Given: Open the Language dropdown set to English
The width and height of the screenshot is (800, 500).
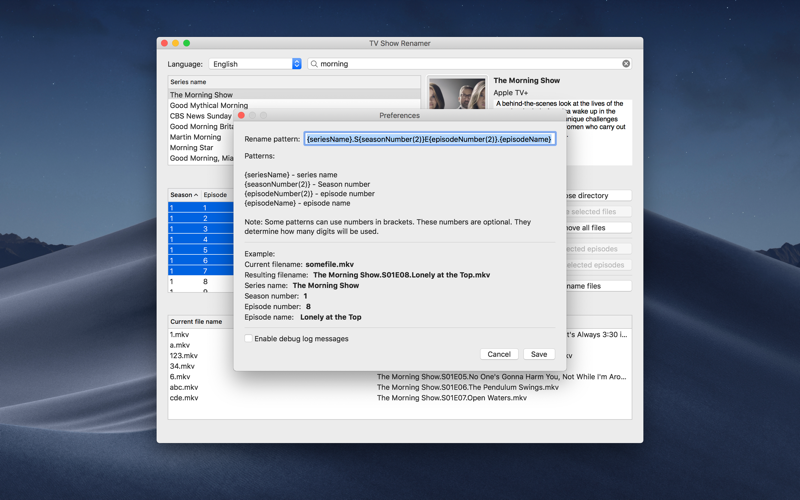Looking at the screenshot, I should click(x=255, y=64).
